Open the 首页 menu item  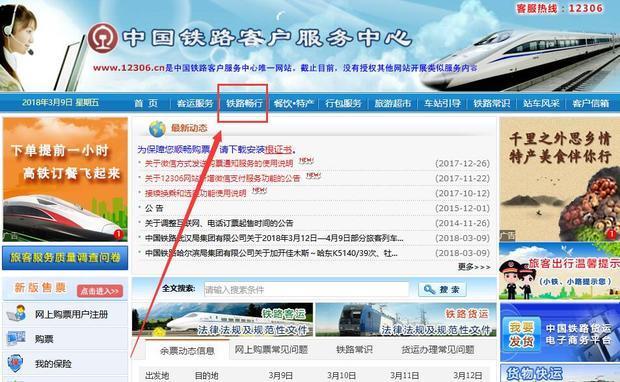click(146, 104)
